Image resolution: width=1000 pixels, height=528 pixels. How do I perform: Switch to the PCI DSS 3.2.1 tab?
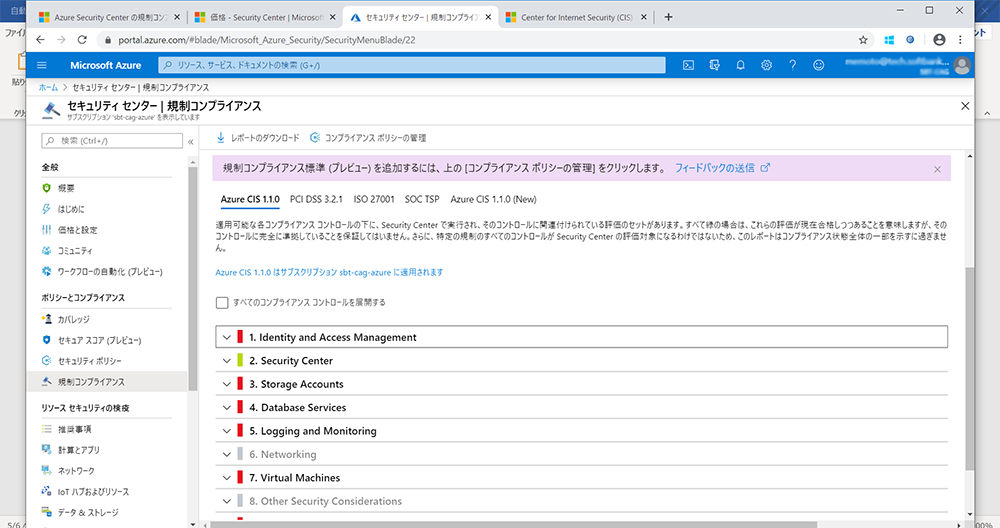pyautogui.click(x=316, y=200)
